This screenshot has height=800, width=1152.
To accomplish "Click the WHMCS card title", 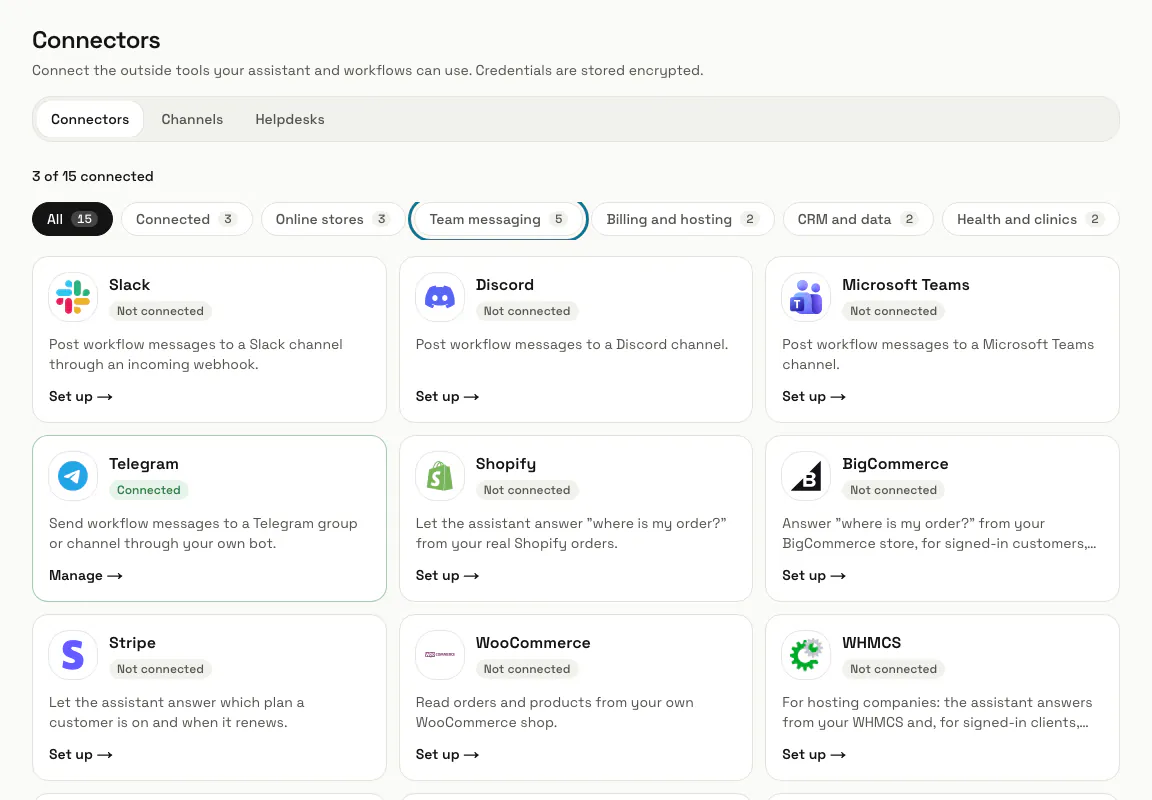I will pos(871,643).
